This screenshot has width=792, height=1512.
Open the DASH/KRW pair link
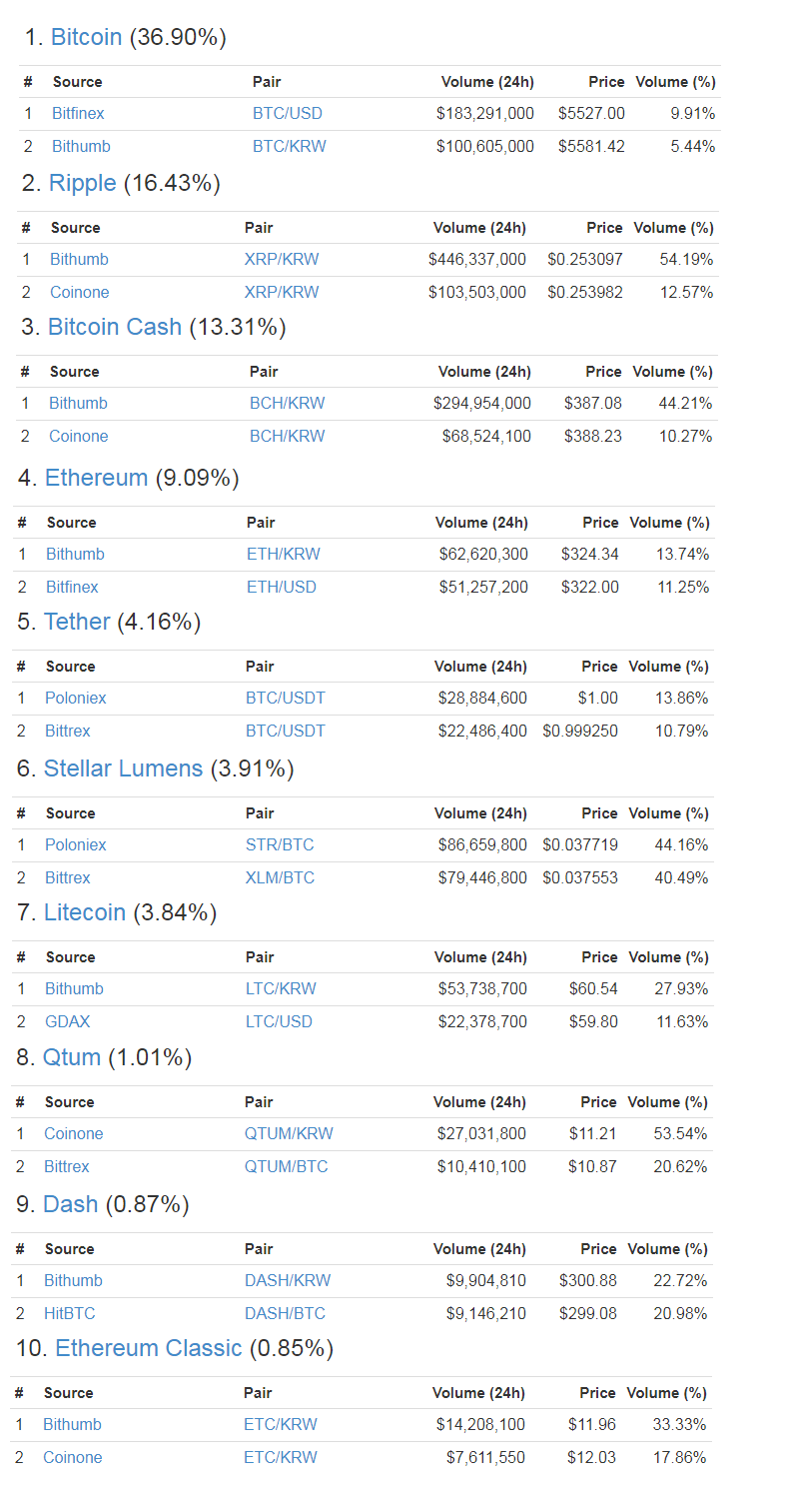[x=288, y=1281]
